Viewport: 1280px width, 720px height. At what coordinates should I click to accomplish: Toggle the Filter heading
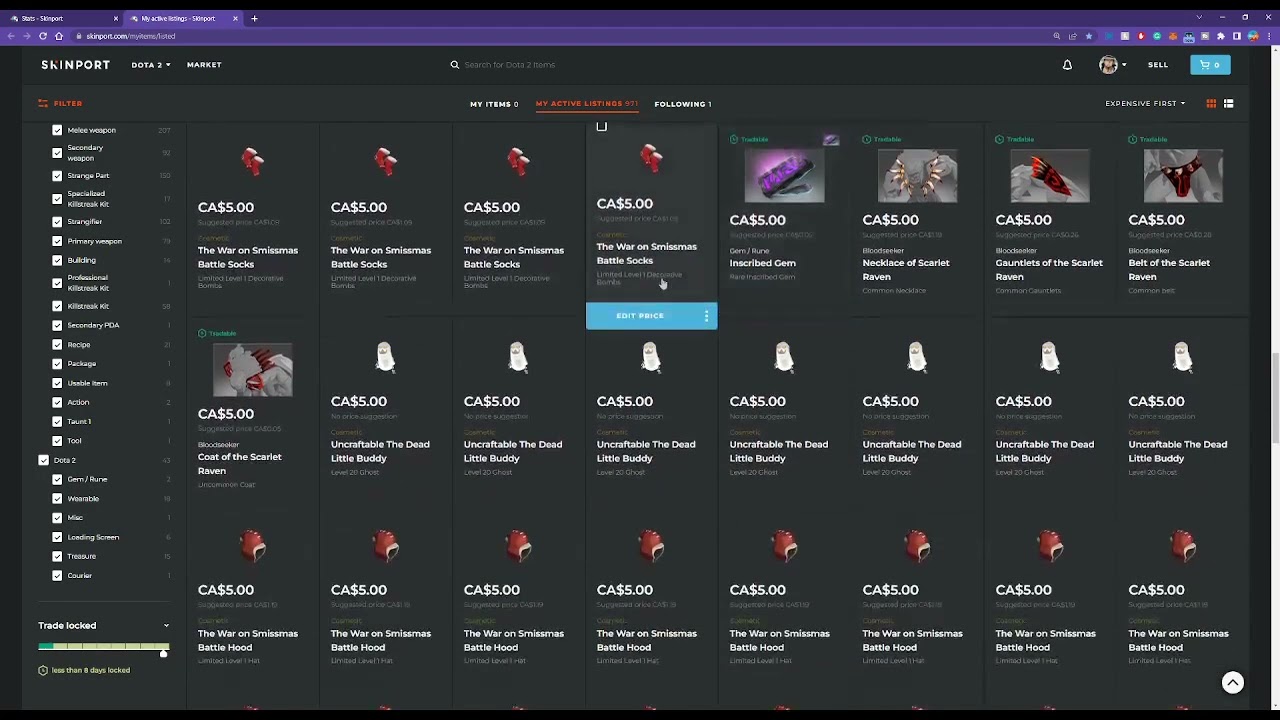68,103
